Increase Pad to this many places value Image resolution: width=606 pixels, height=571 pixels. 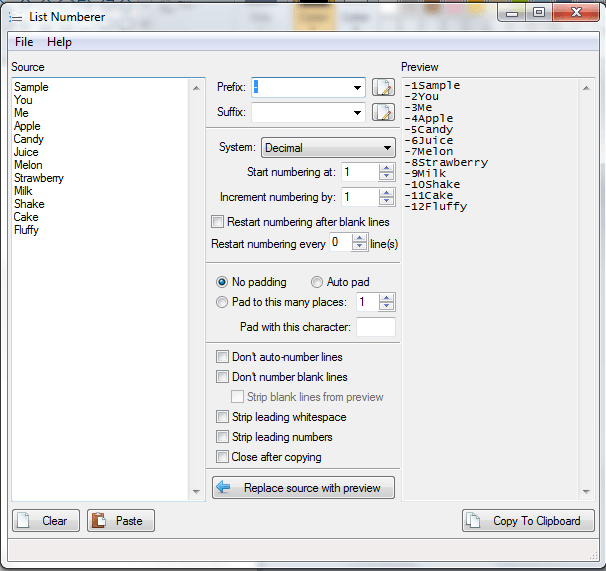(x=386, y=298)
